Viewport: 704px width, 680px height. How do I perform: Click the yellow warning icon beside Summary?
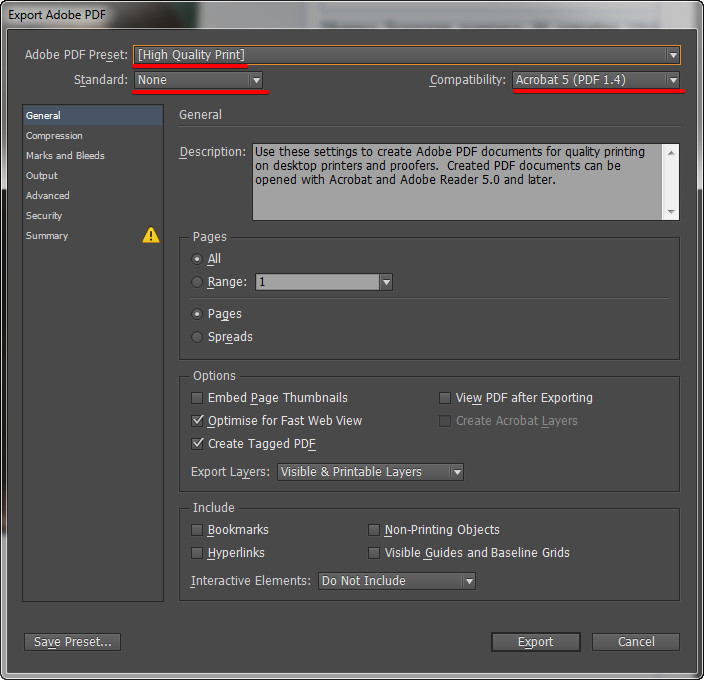pos(151,235)
